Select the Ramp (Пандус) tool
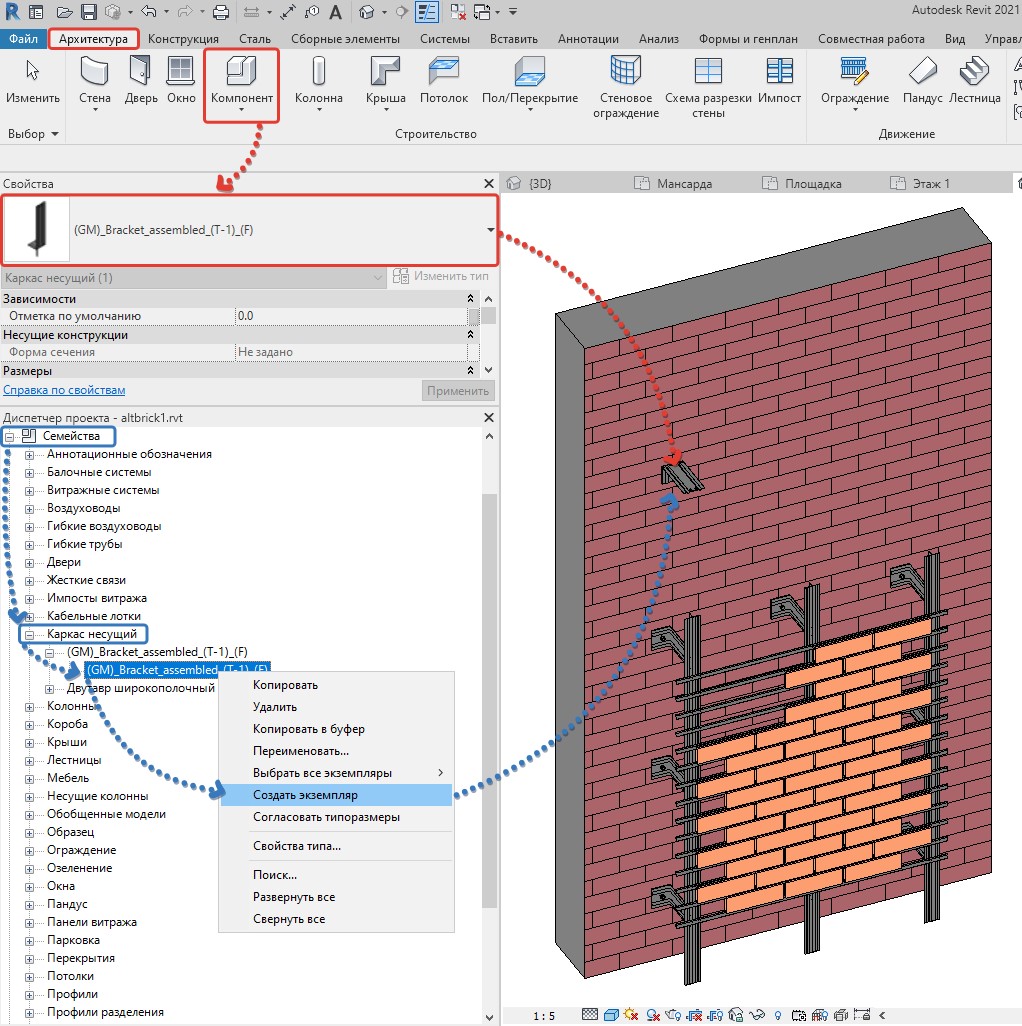This screenshot has height=1026, width=1022. coord(922,73)
